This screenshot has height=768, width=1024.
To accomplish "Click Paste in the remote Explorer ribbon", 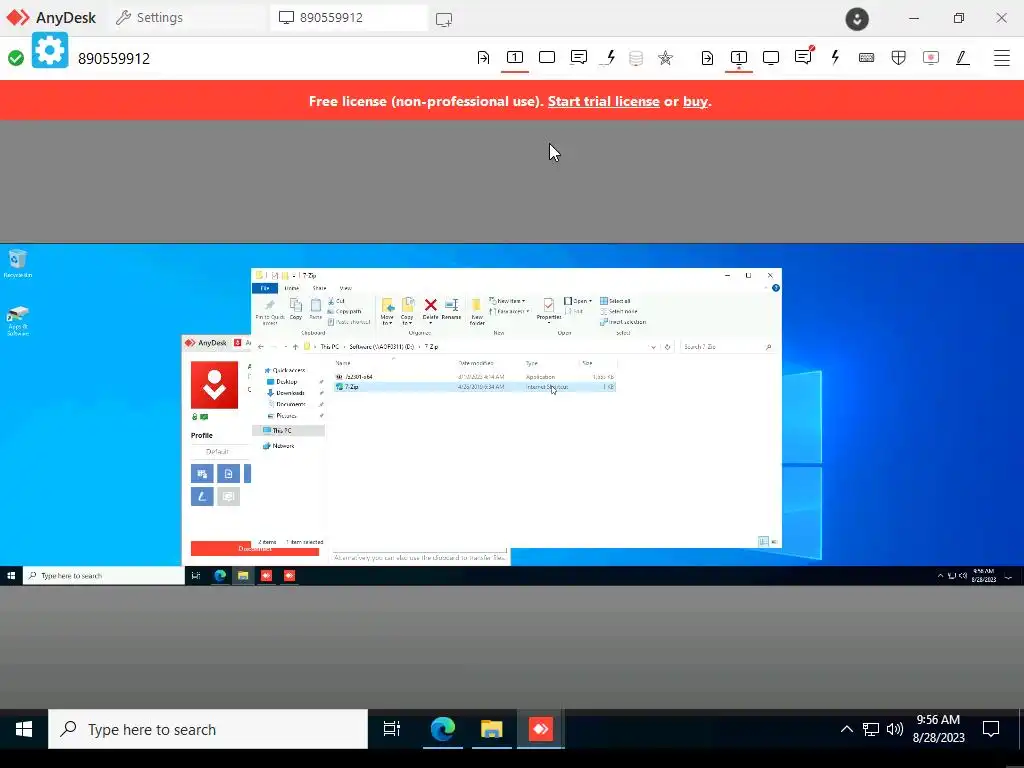I will (x=315, y=309).
